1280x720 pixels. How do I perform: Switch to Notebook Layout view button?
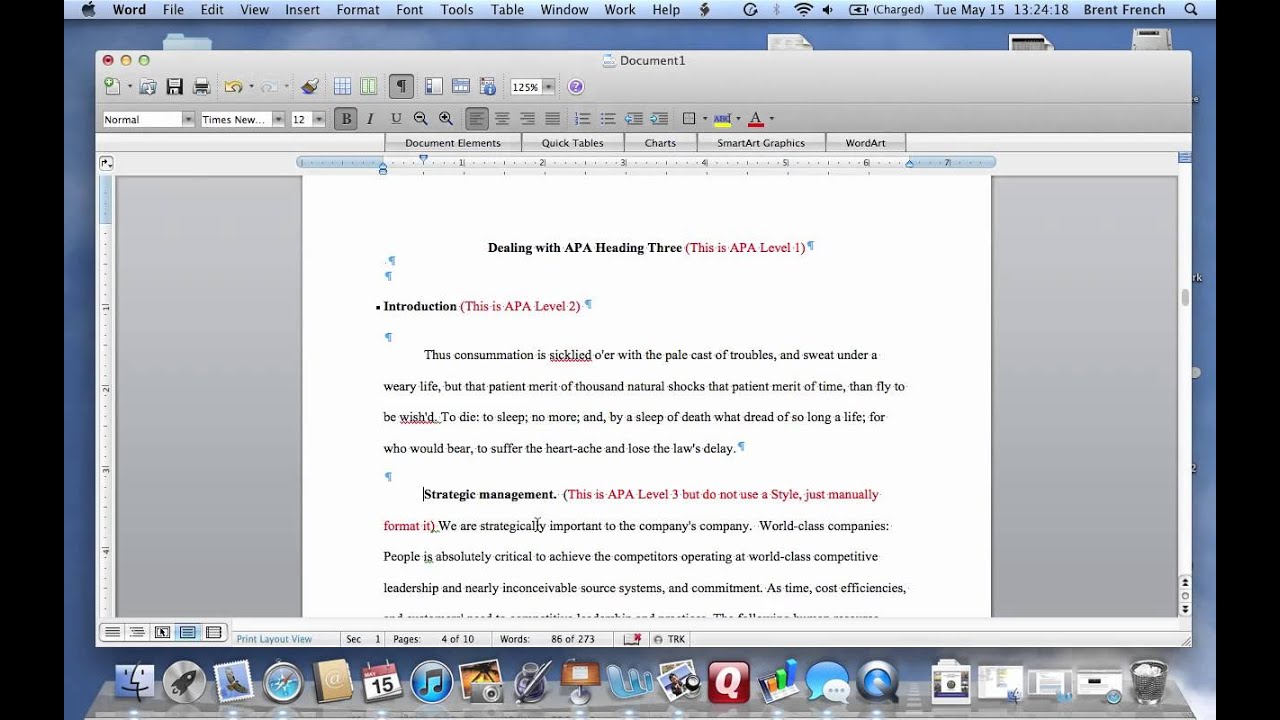pos(213,632)
